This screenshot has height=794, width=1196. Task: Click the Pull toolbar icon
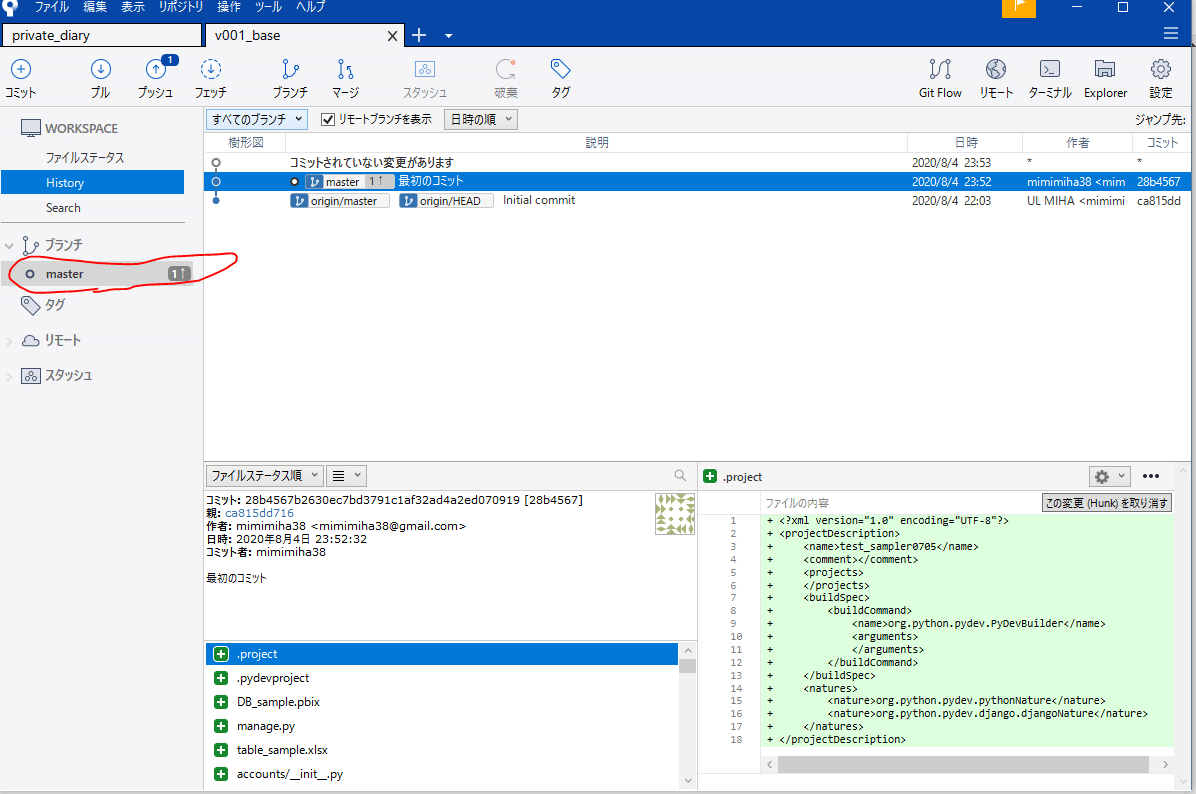pyautogui.click(x=101, y=78)
